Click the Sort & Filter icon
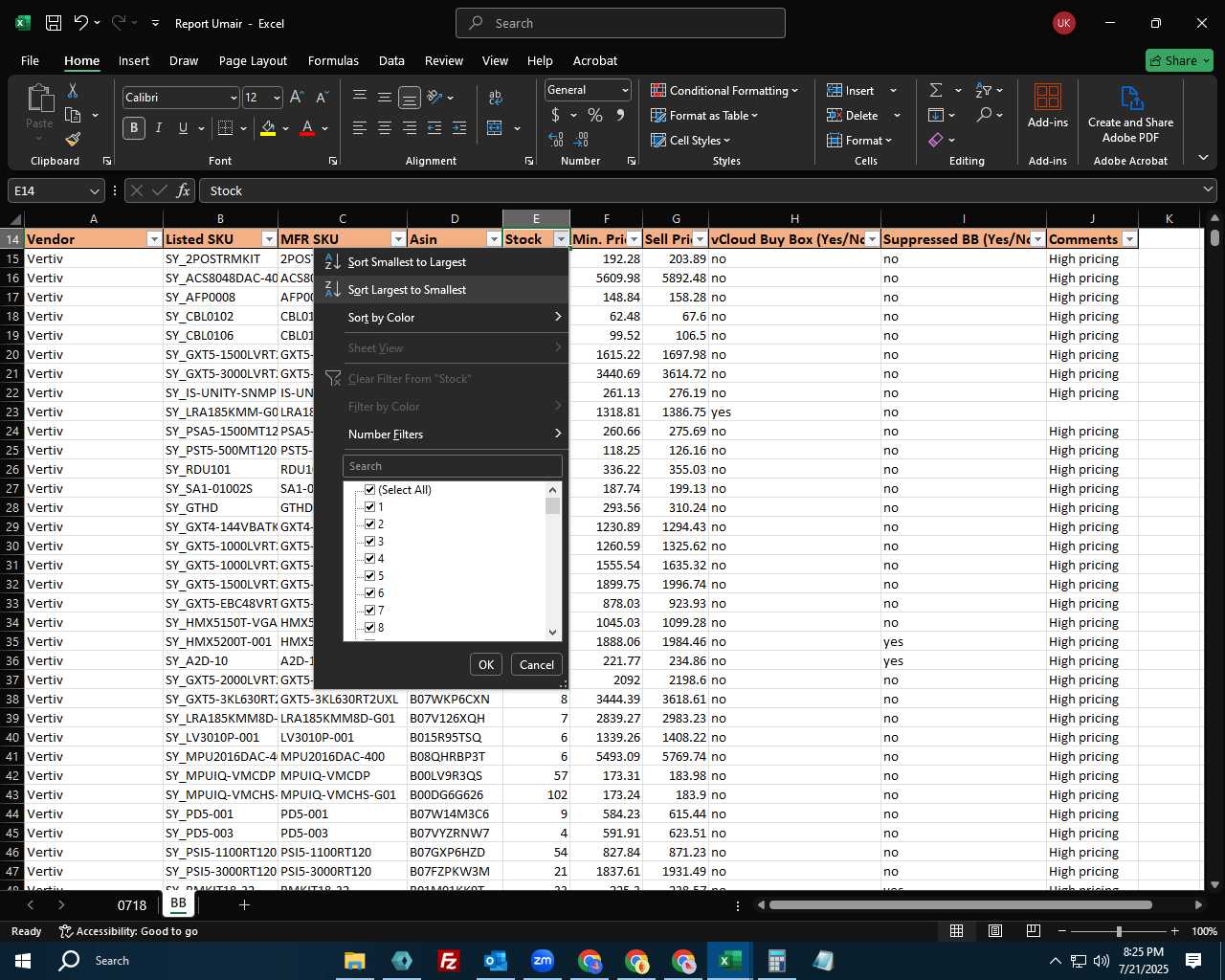The height and width of the screenshot is (980, 1225). (984, 90)
